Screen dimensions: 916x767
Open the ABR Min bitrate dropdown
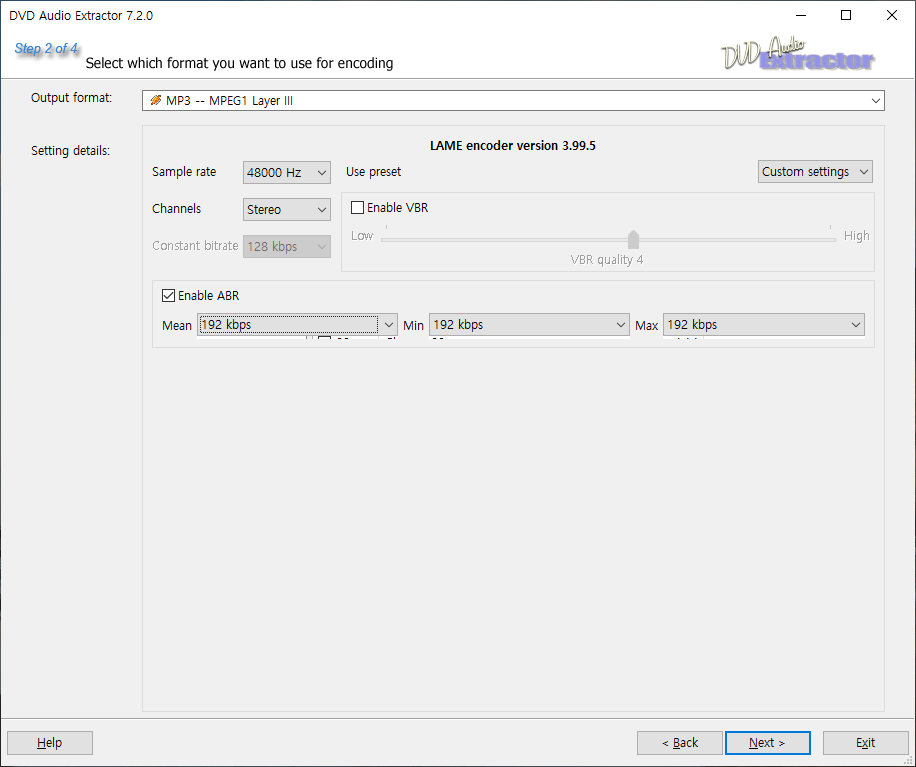529,325
